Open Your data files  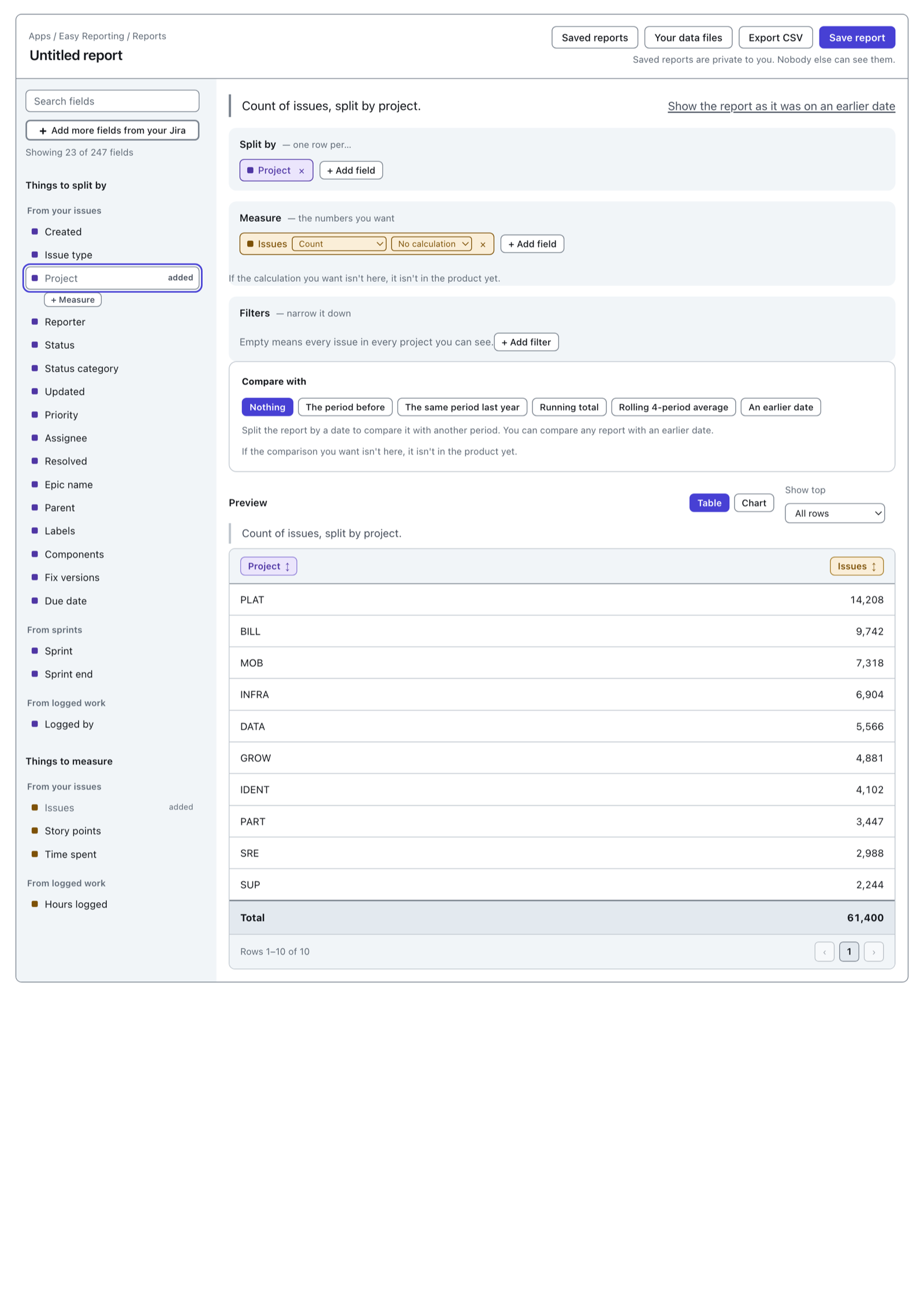coord(688,38)
